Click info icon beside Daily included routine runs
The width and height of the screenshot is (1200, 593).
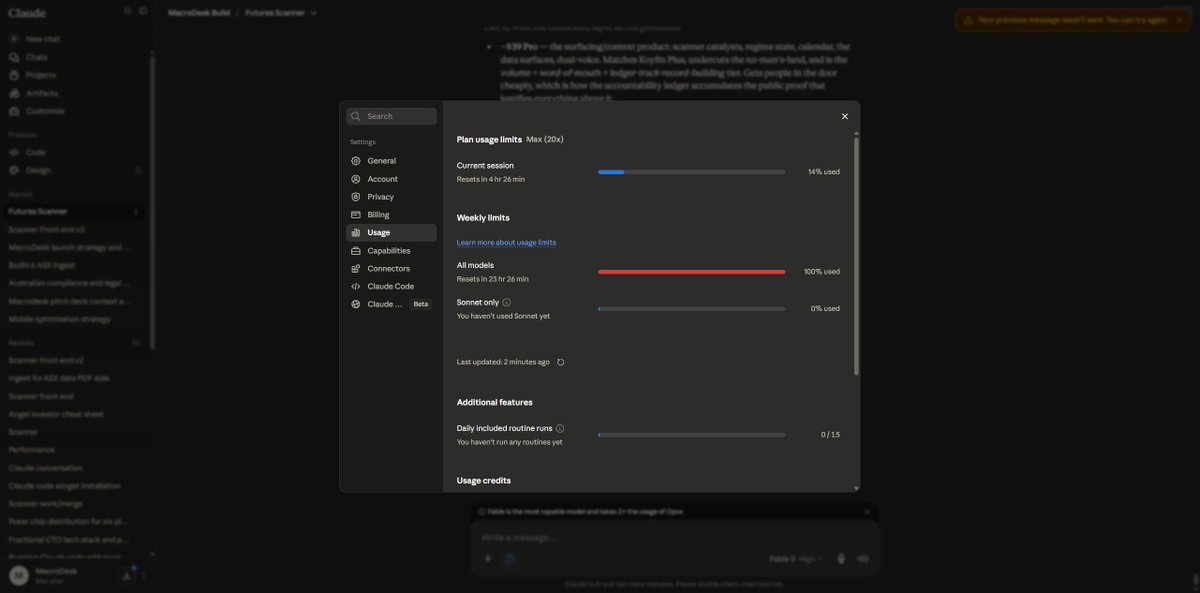[560, 428]
